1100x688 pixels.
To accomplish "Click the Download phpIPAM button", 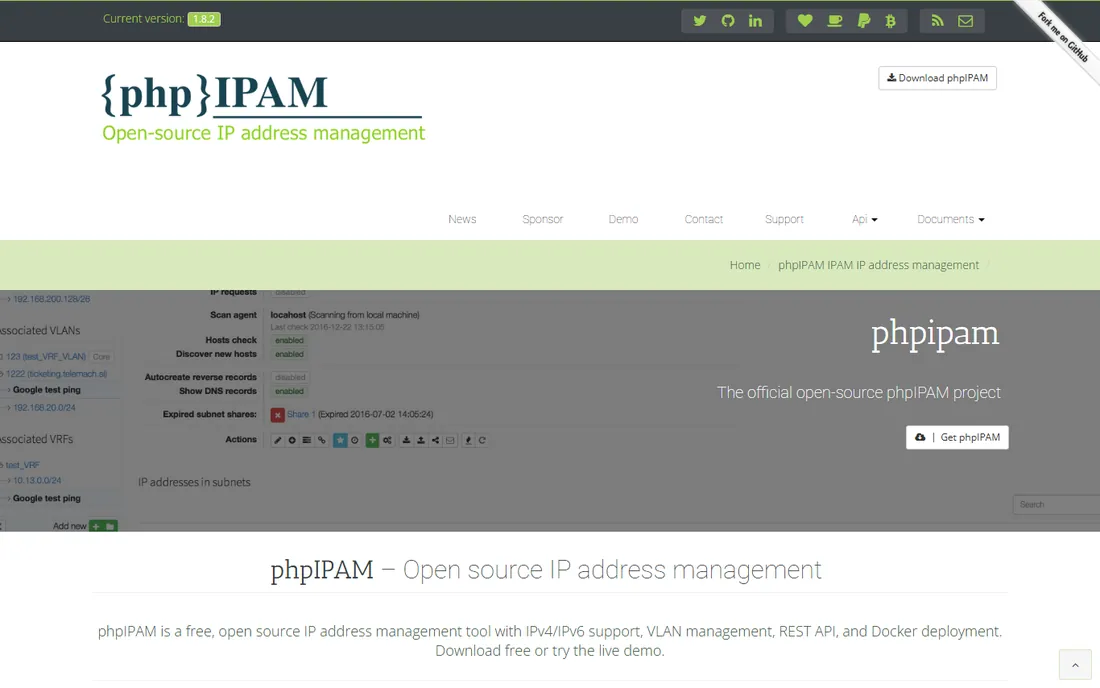I will [937, 78].
